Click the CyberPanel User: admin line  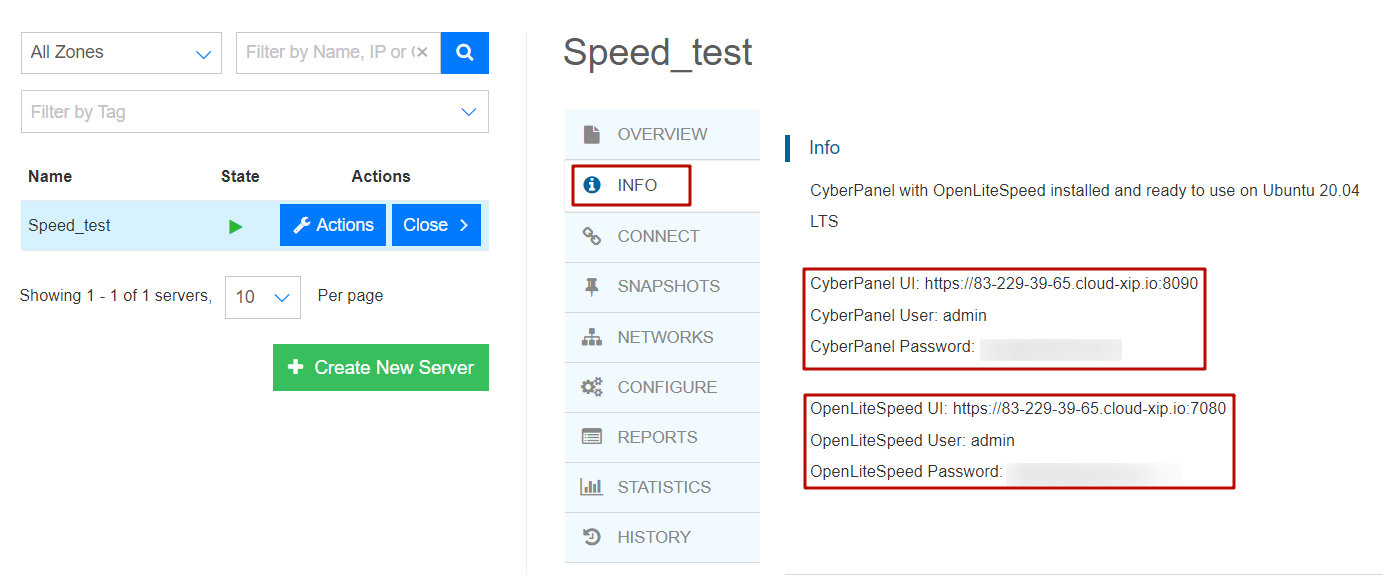coord(898,315)
